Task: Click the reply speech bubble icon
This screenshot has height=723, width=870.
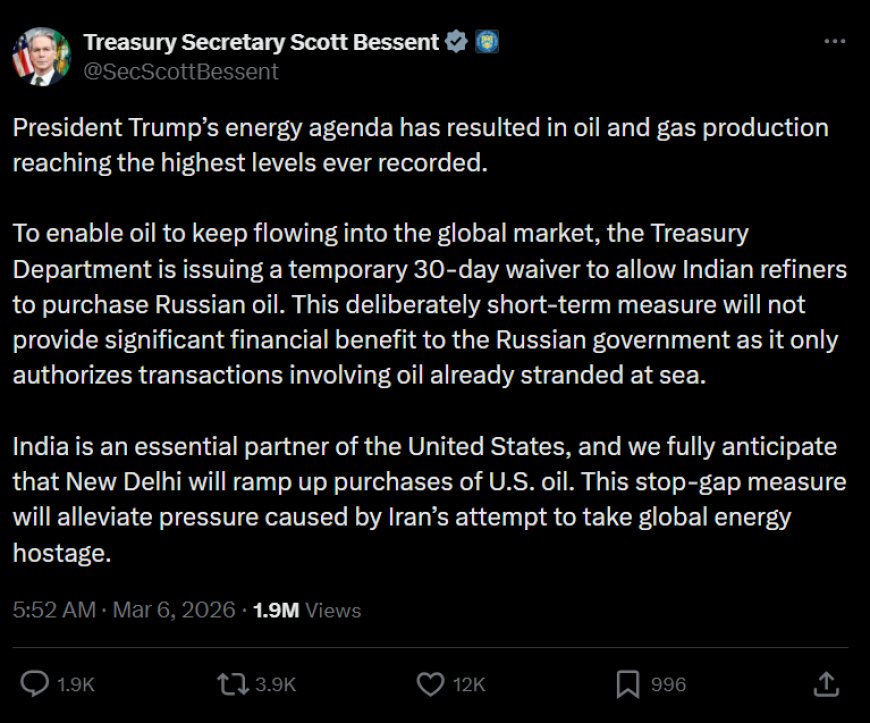Action: [35, 684]
